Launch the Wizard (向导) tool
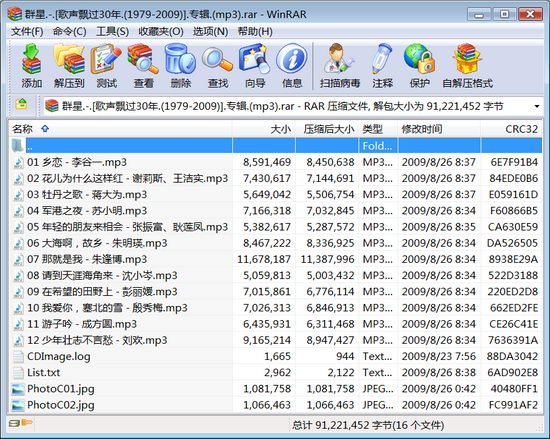This screenshot has width=550, height=439. click(x=255, y=59)
